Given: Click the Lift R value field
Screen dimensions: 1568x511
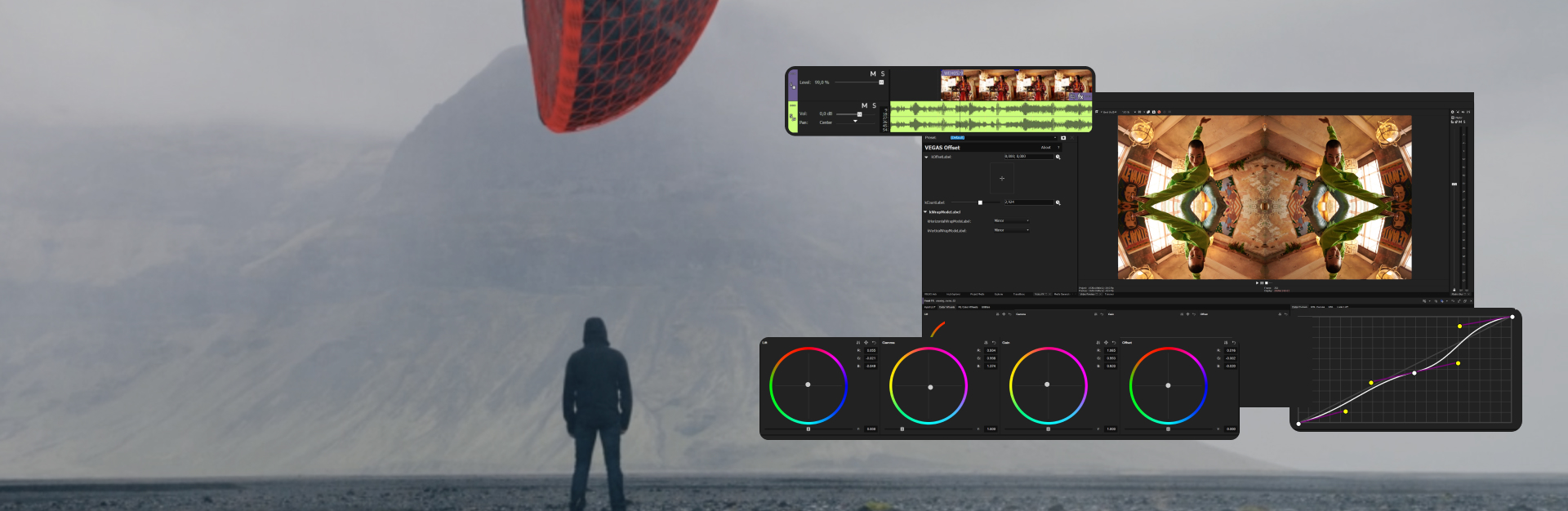Looking at the screenshot, I should [871, 350].
